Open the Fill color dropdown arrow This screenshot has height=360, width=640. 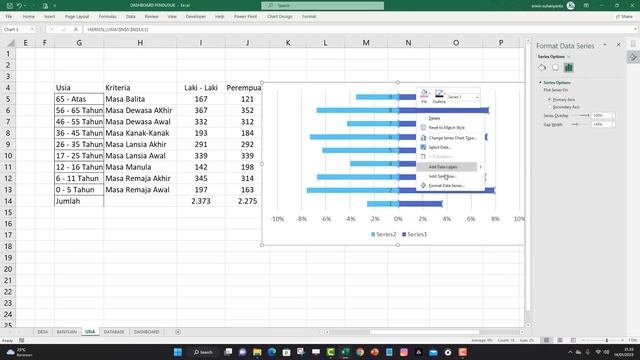[429, 93]
